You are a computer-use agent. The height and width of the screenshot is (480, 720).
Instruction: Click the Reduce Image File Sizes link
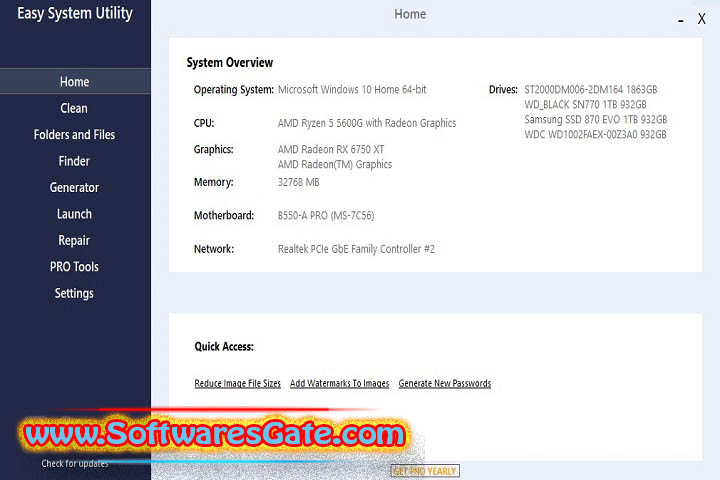237,383
